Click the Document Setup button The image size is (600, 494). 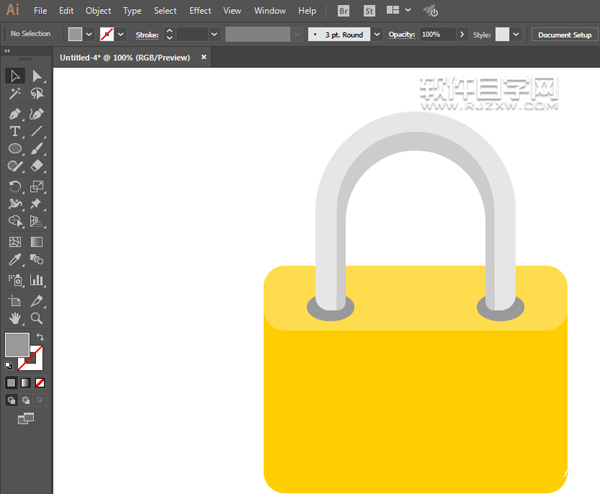pos(565,35)
